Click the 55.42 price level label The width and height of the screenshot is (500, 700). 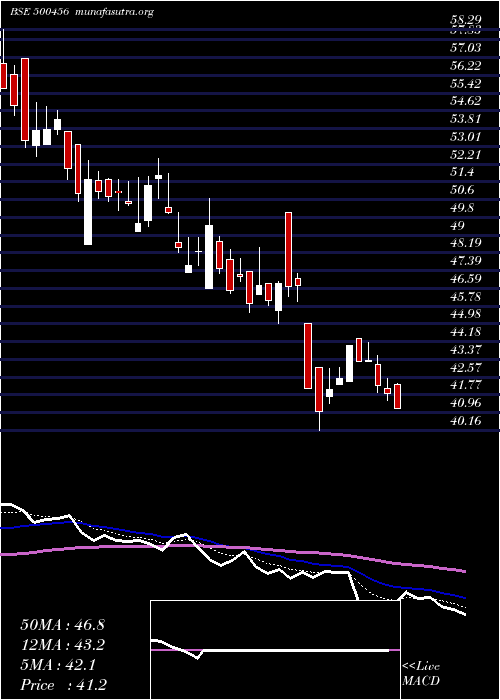pyautogui.click(x=466, y=83)
